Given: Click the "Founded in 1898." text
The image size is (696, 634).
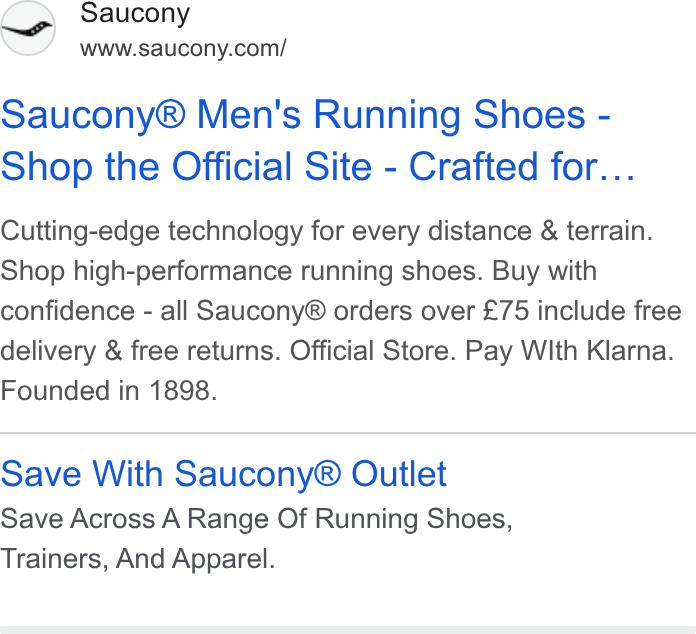Looking at the screenshot, I should point(109,391).
